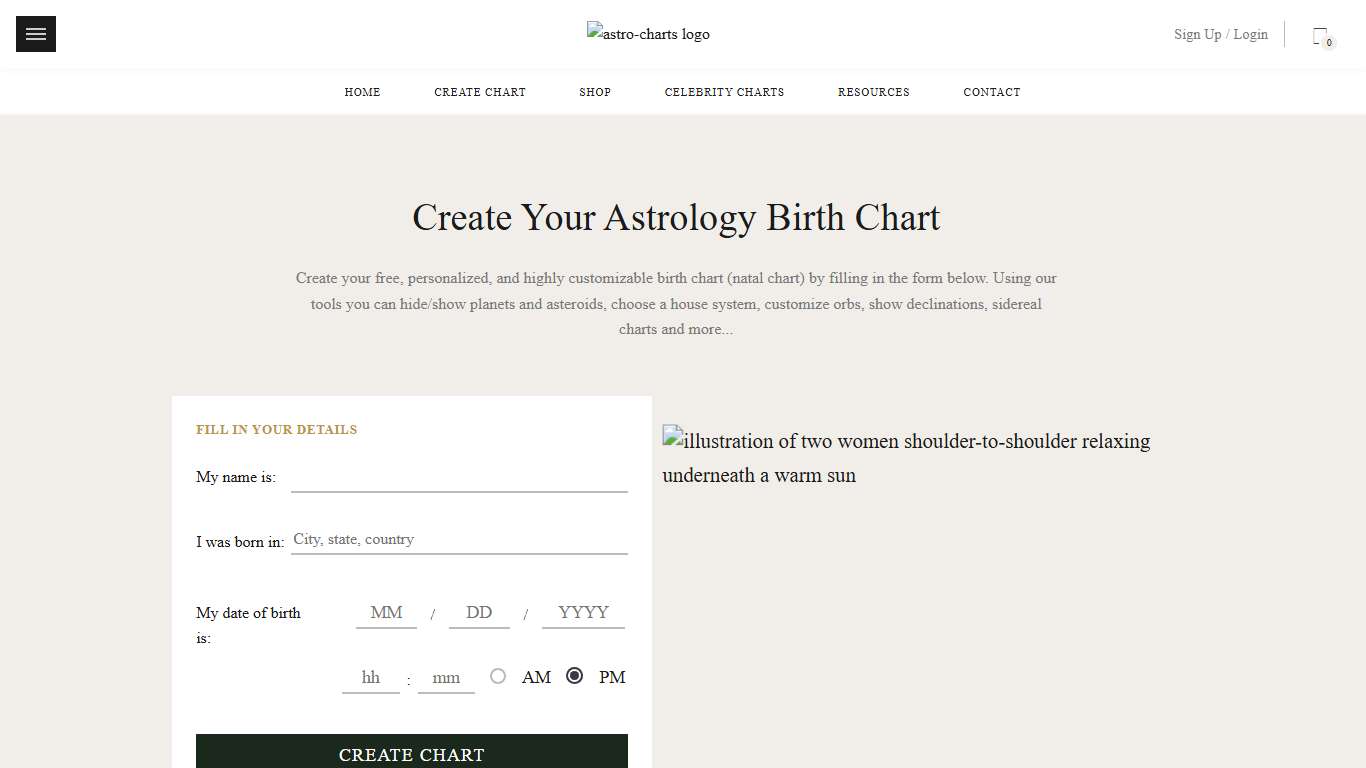
Task: View the CELEBRITY CHARTS section
Action: point(724,92)
